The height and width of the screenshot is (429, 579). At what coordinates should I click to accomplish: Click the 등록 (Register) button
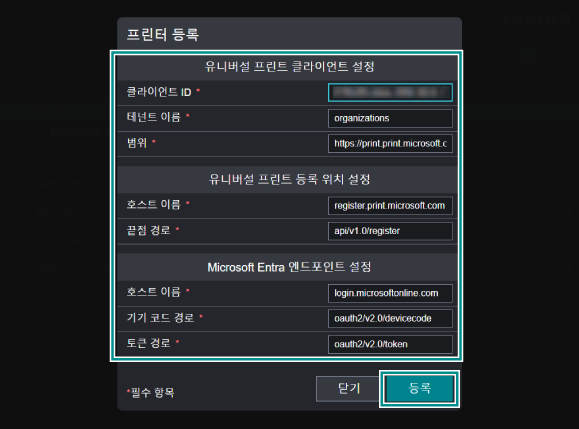(x=419, y=389)
